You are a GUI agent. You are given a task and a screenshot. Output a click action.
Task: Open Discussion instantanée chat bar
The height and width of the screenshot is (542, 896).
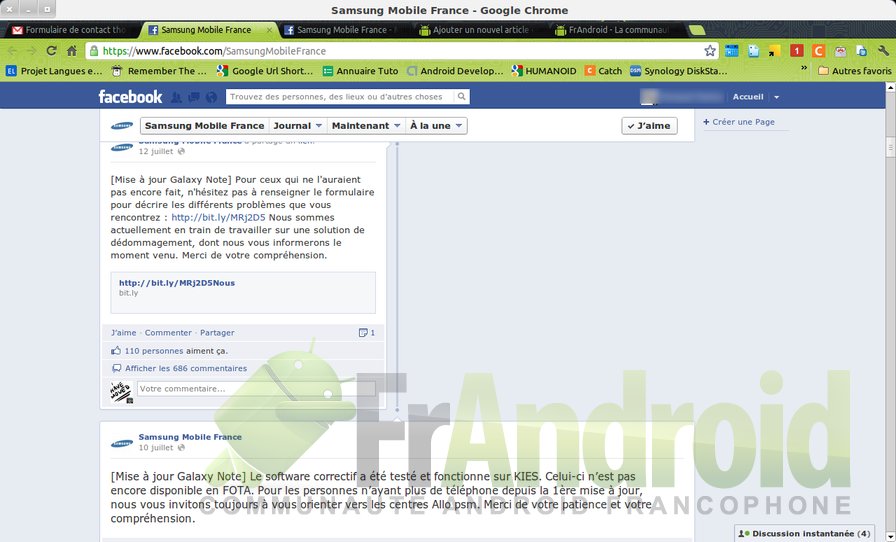point(805,533)
